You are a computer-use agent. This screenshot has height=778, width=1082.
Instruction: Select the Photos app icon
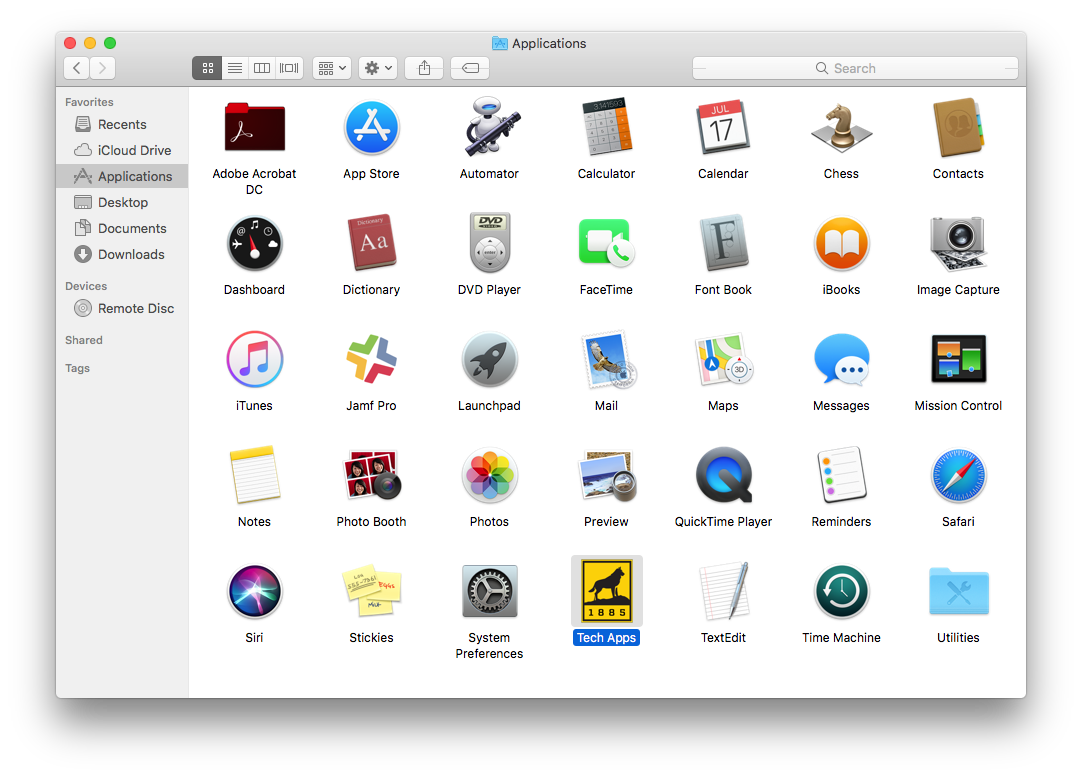point(489,476)
